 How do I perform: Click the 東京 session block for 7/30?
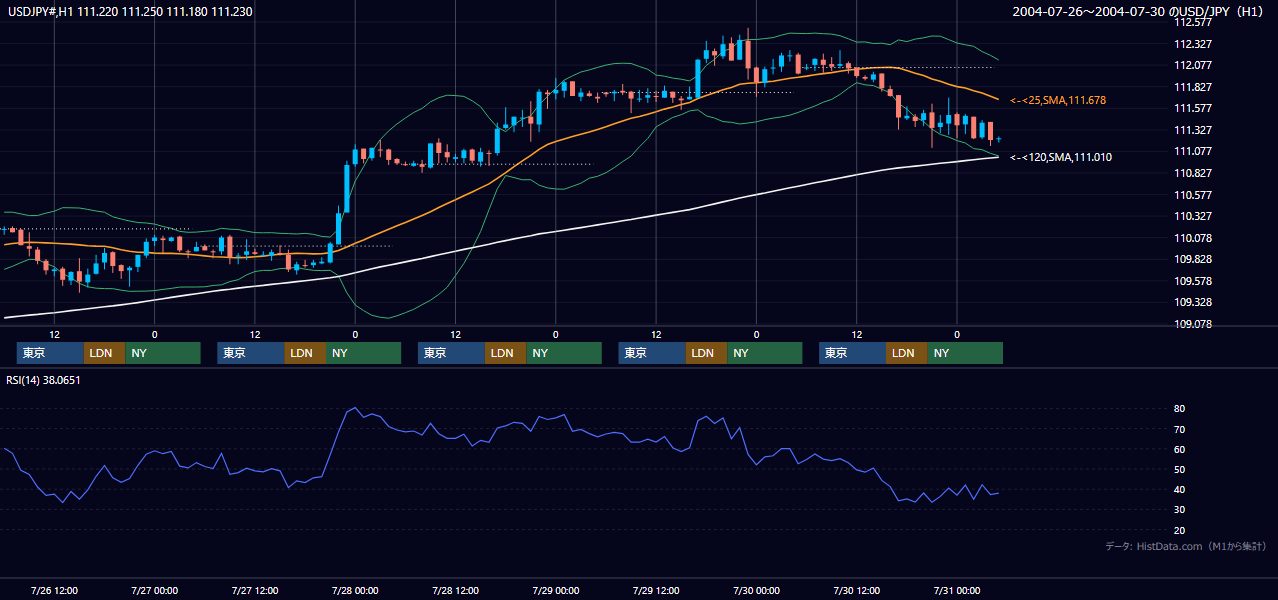(853, 353)
